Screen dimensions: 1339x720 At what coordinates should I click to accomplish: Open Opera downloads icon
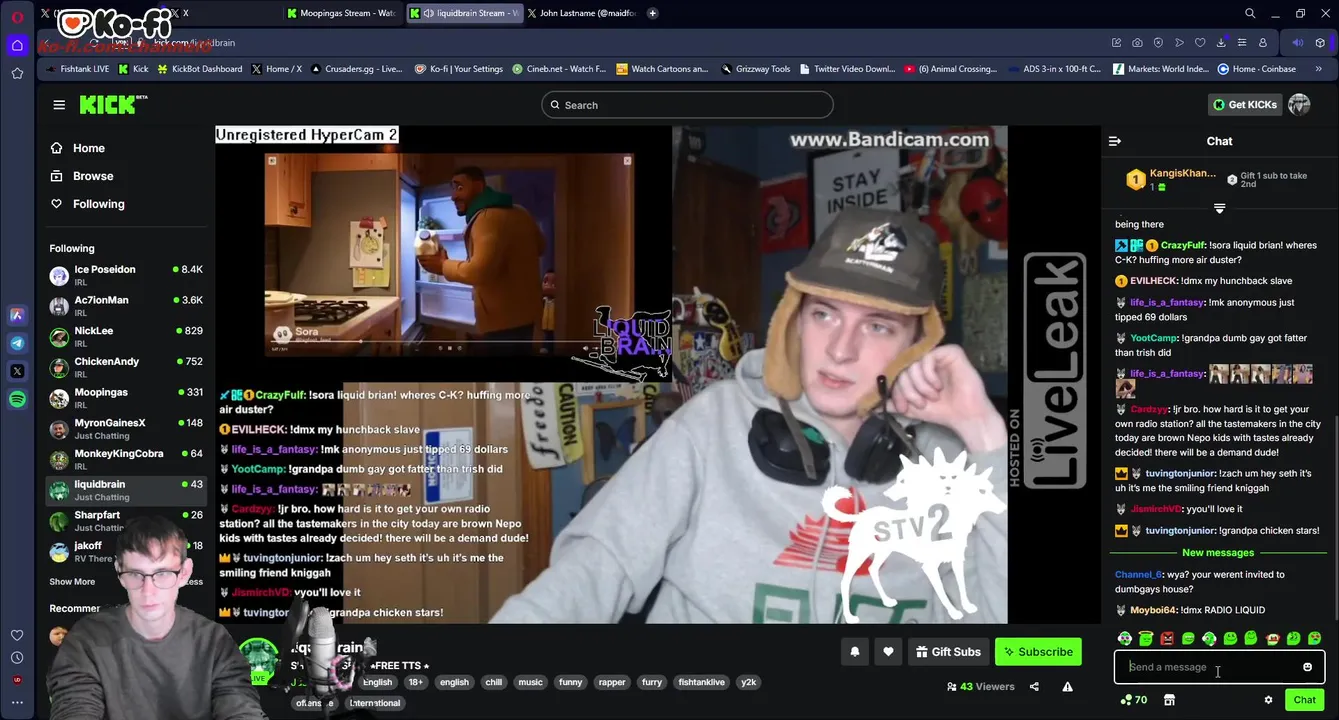click(1221, 43)
